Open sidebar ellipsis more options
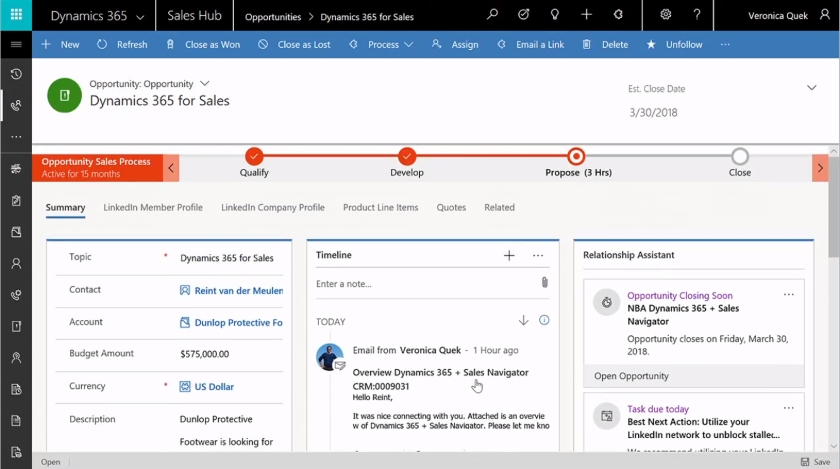Screen dimensions: 840x469 16,137
